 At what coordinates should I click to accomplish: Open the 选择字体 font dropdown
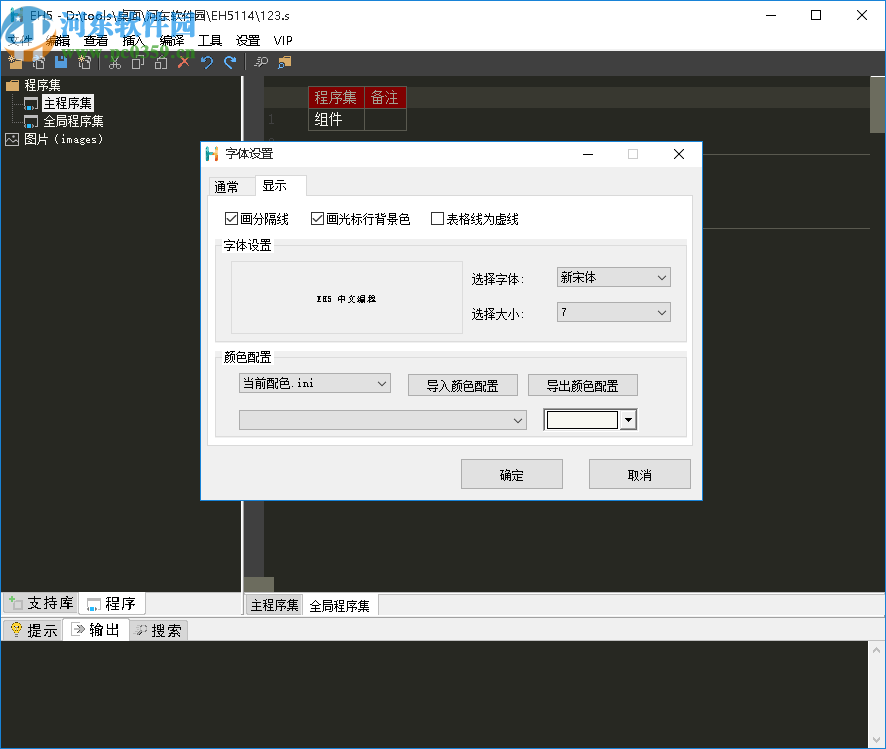point(662,277)
